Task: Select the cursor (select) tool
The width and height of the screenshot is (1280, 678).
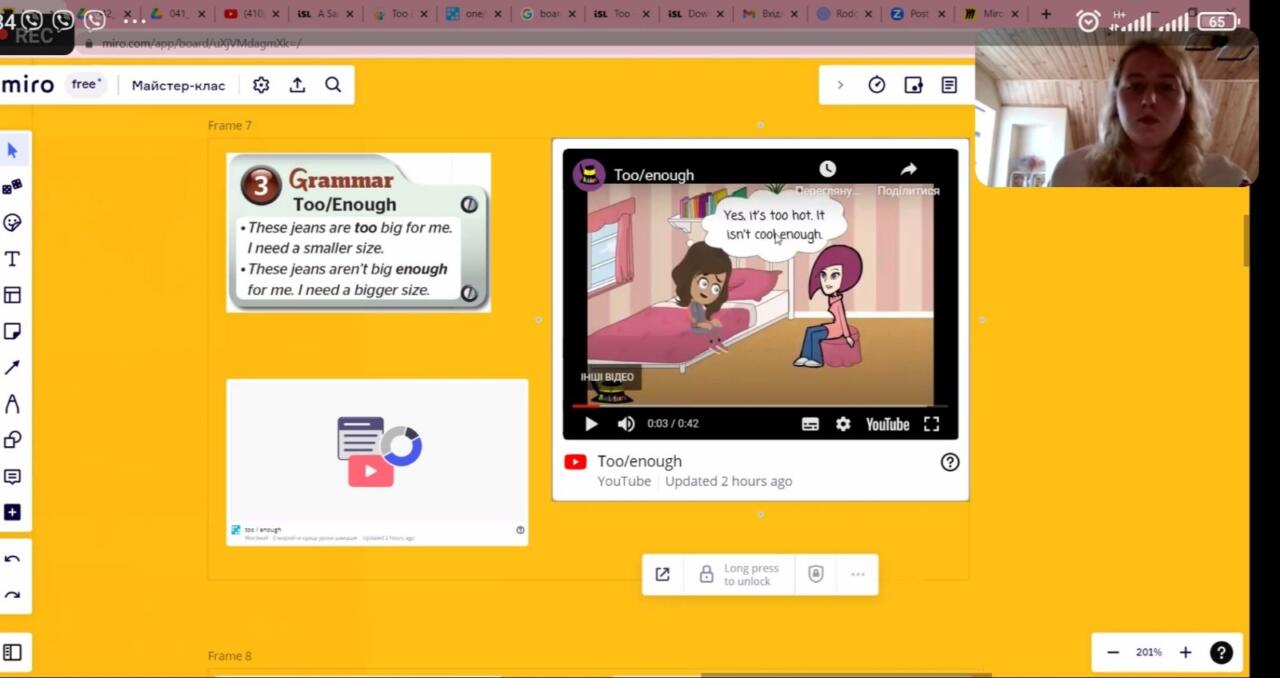Action: [13, 151]
